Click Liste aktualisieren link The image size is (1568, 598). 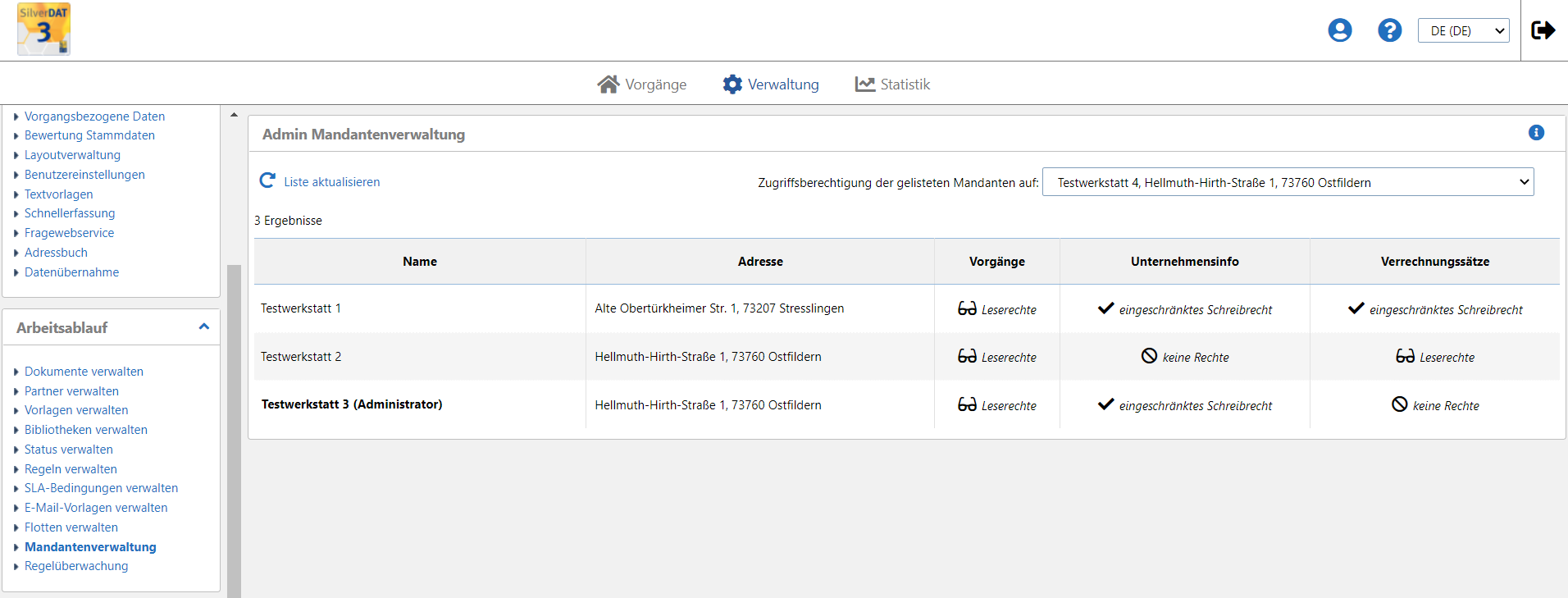click(x=332, y=182)
